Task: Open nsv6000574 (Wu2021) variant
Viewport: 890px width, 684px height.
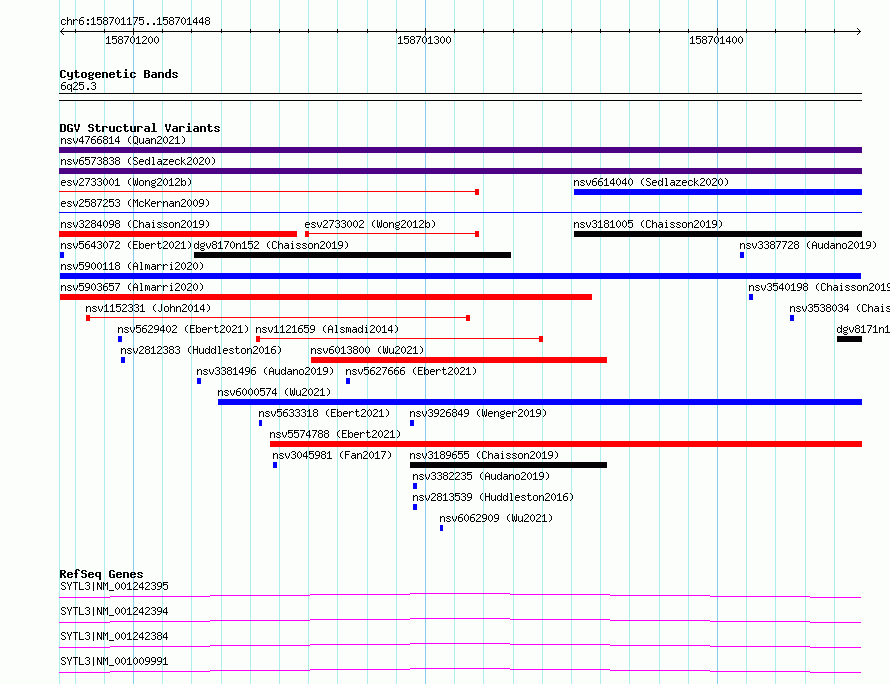Action: click(x=274, y=392)
